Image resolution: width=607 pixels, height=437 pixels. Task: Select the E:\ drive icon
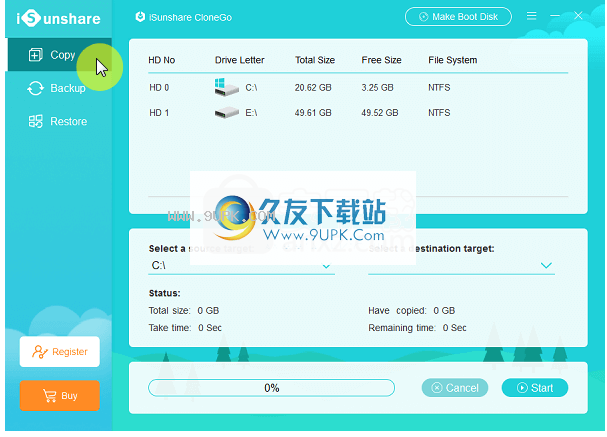coord(226,113)
